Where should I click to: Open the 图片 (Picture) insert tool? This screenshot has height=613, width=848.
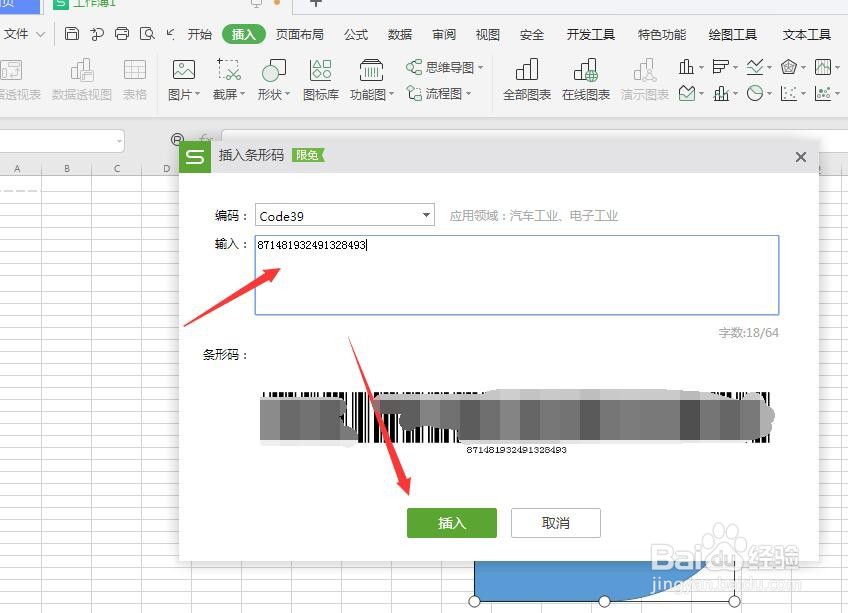coord(183,80)
